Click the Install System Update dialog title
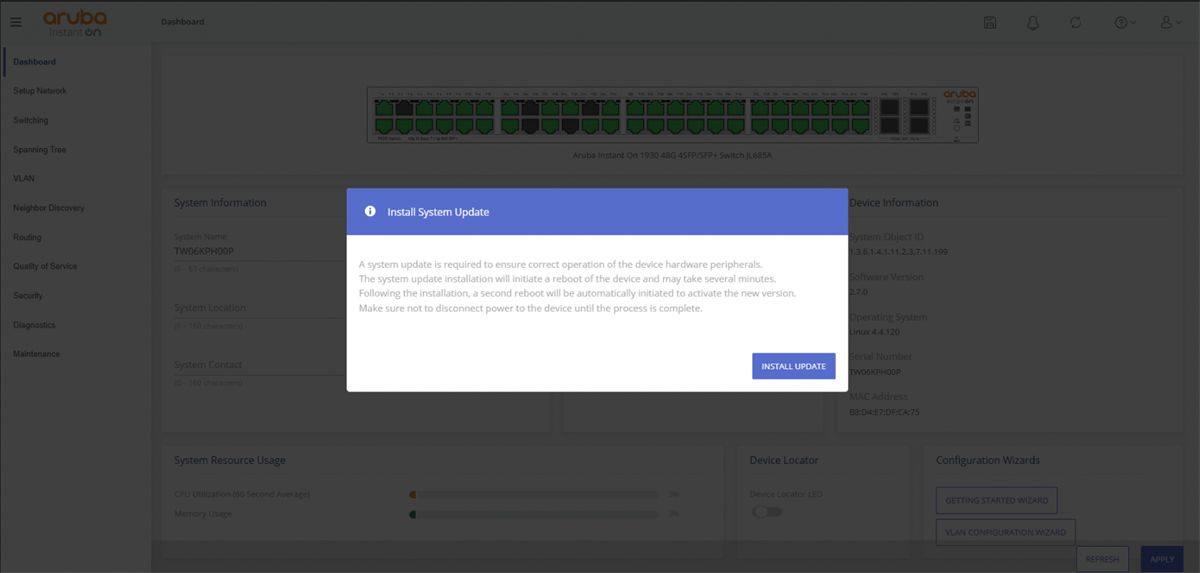 [x=438, y=212]
